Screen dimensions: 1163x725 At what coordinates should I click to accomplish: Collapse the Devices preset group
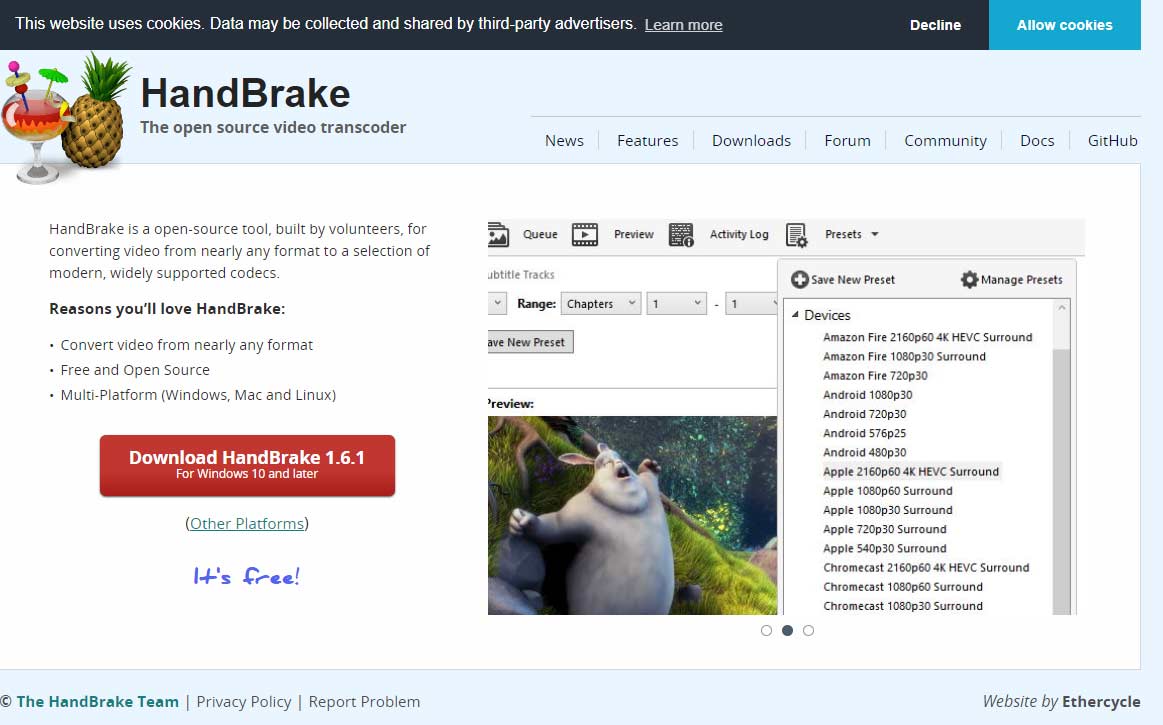tap(795, 315)
